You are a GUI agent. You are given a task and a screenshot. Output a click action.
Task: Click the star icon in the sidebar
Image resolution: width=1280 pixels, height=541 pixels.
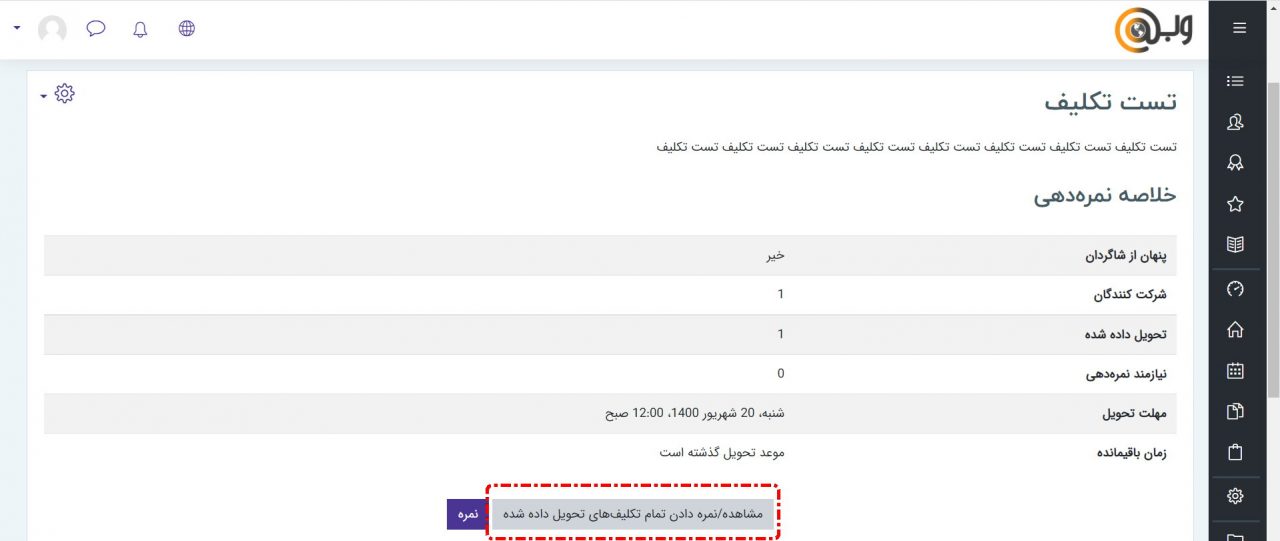1235,204
